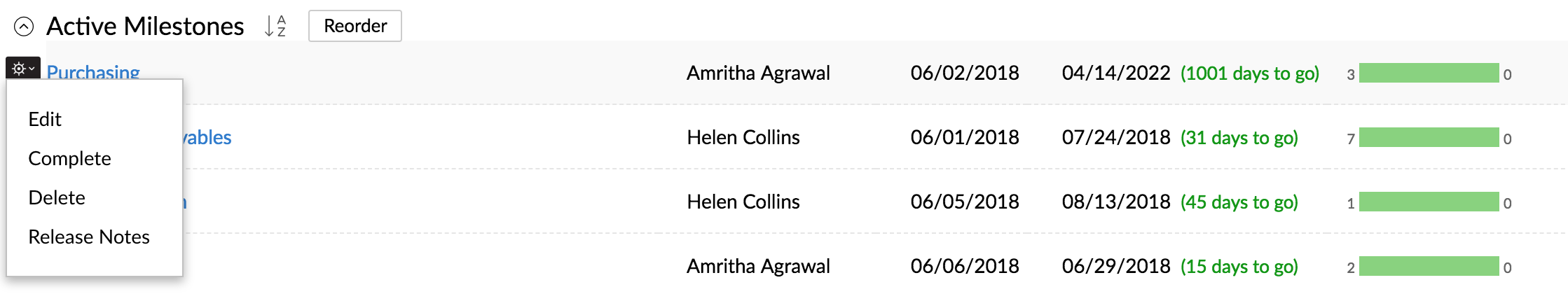Click the 15 days to go label
The height and width of the screenshot is (294, 1568).
tap(1239, 267)
